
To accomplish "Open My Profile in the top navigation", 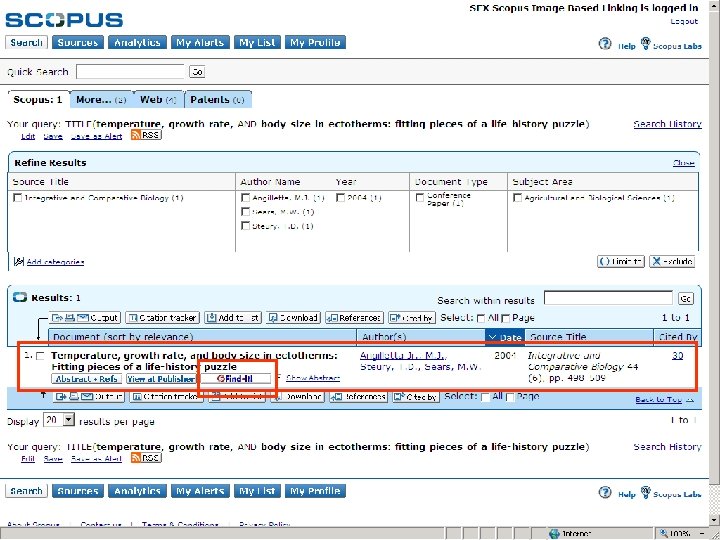I will tap(315, 42).
